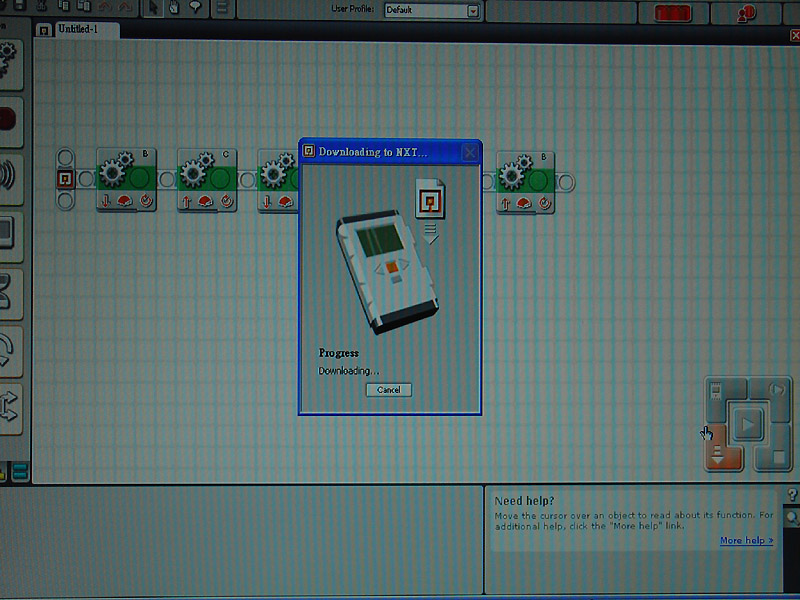Click the Run play button on controller
This screenshot has width=800, height=600.
pos(748,423)
